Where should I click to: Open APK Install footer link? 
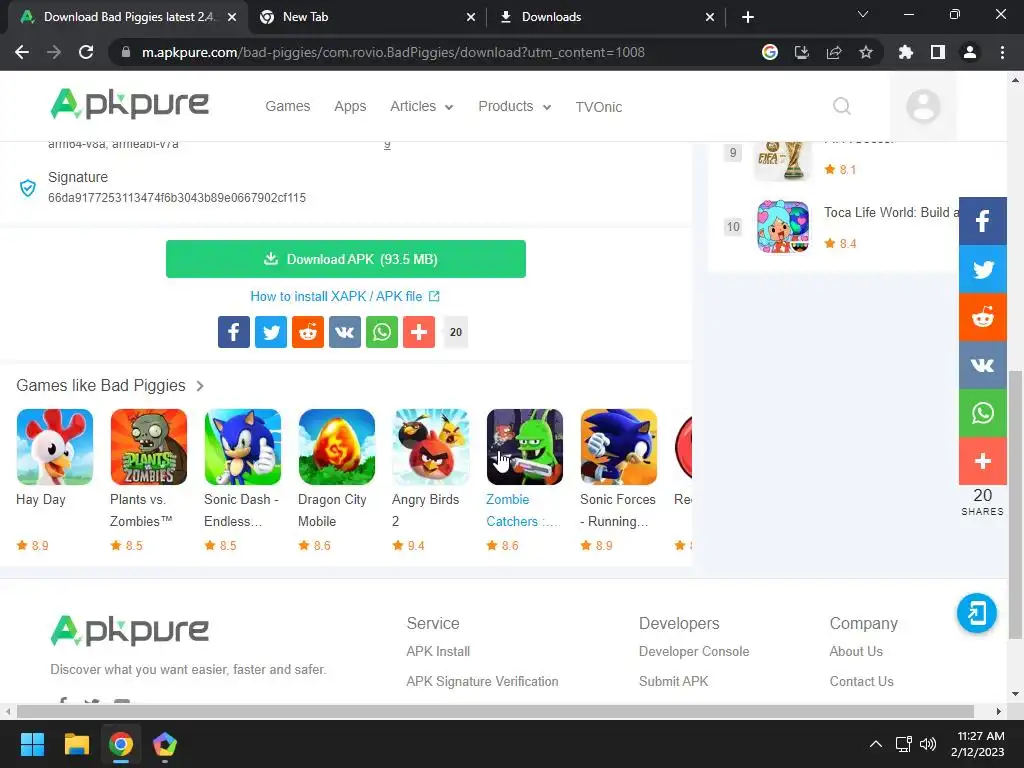click(438, 652)
